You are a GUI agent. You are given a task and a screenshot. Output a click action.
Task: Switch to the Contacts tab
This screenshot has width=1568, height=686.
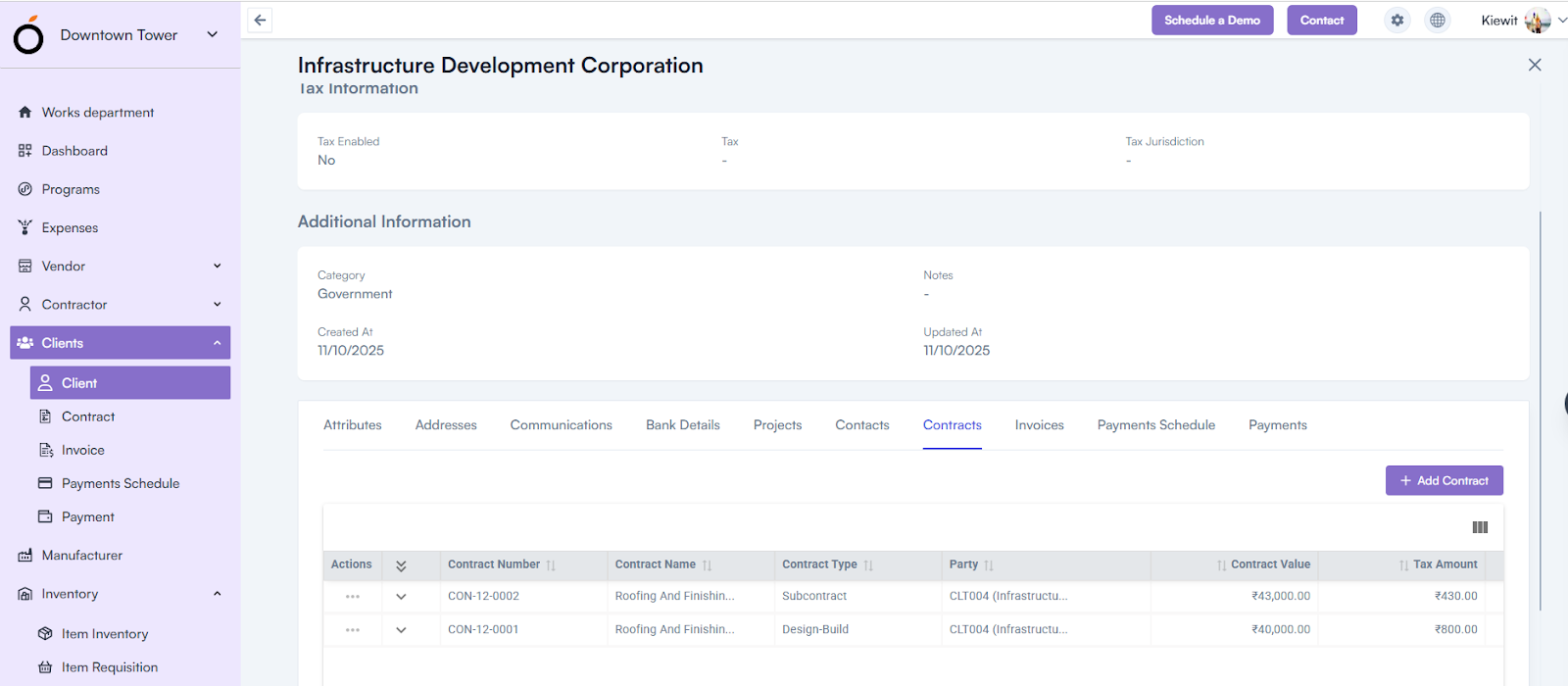click(x=862, y=425)
